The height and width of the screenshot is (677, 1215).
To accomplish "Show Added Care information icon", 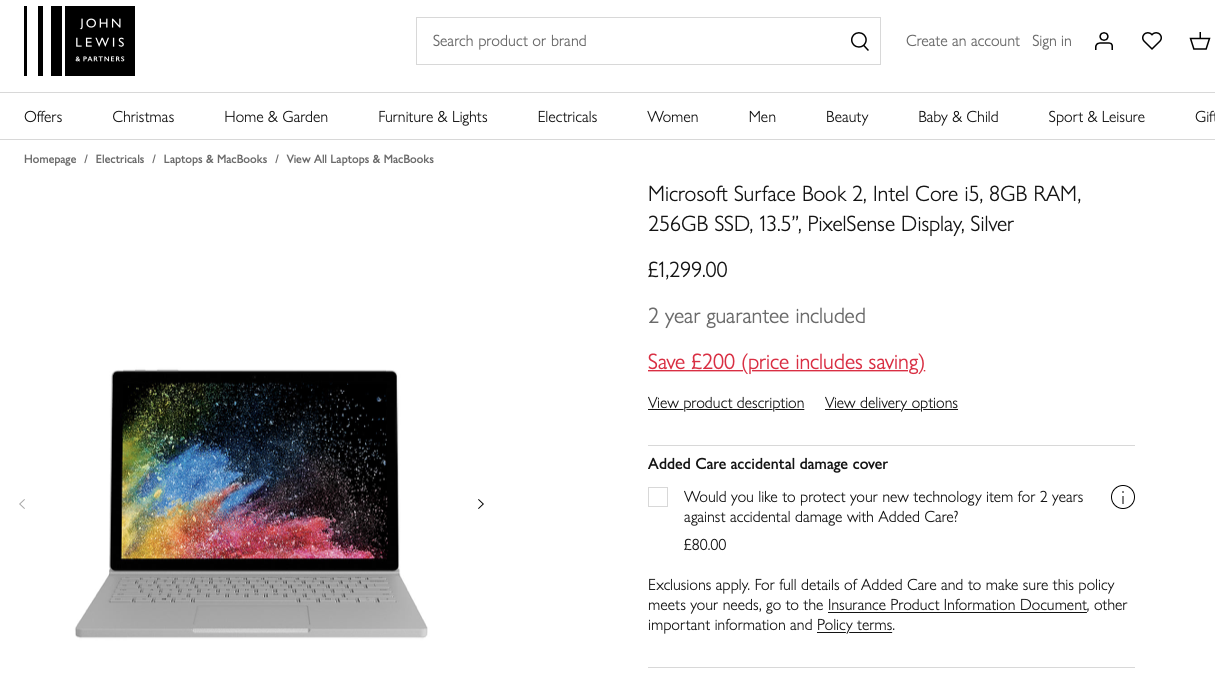I will click(1123, 497).
